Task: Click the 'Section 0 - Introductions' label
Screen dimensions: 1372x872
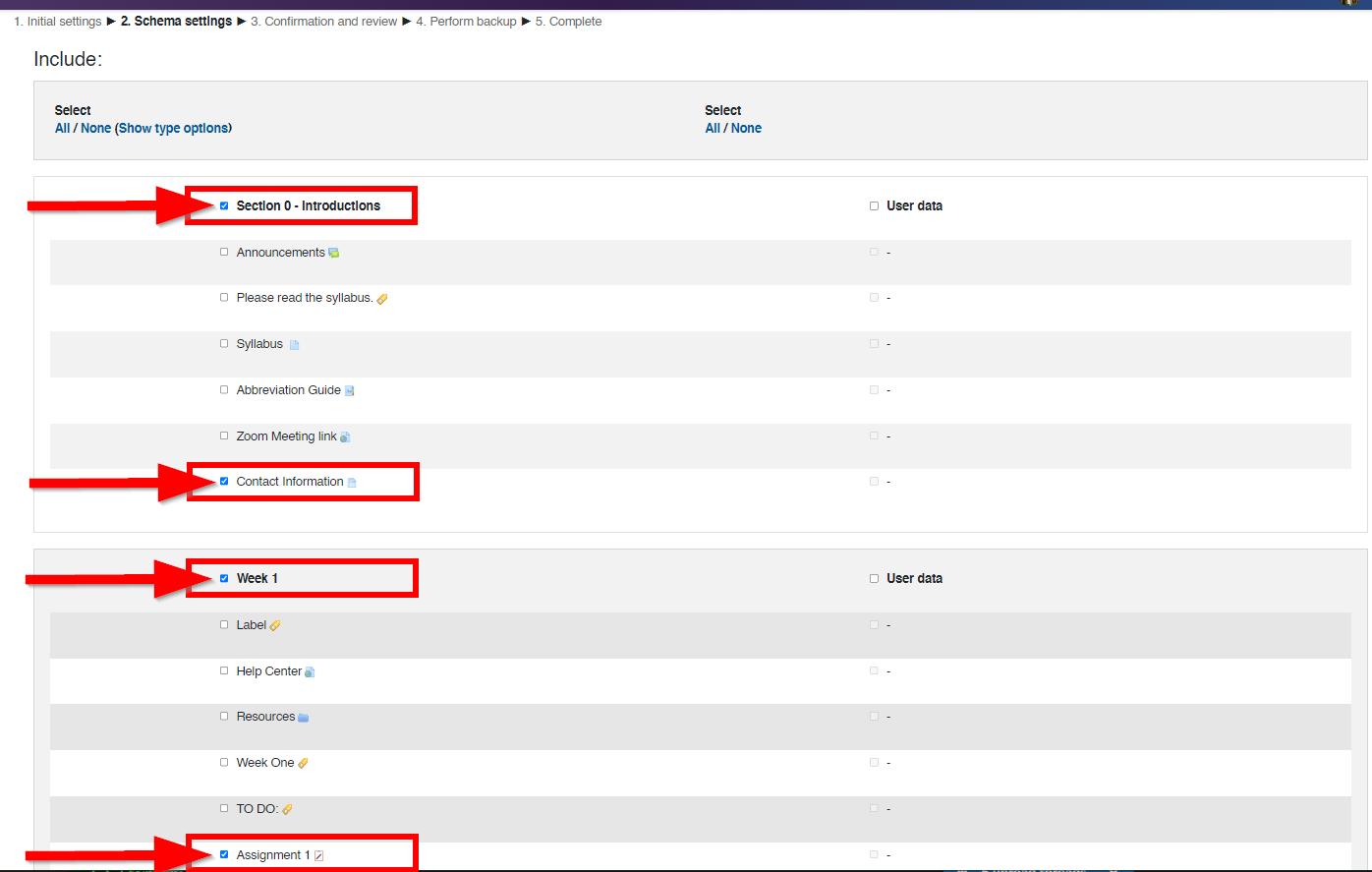Action: click(309, 205)
